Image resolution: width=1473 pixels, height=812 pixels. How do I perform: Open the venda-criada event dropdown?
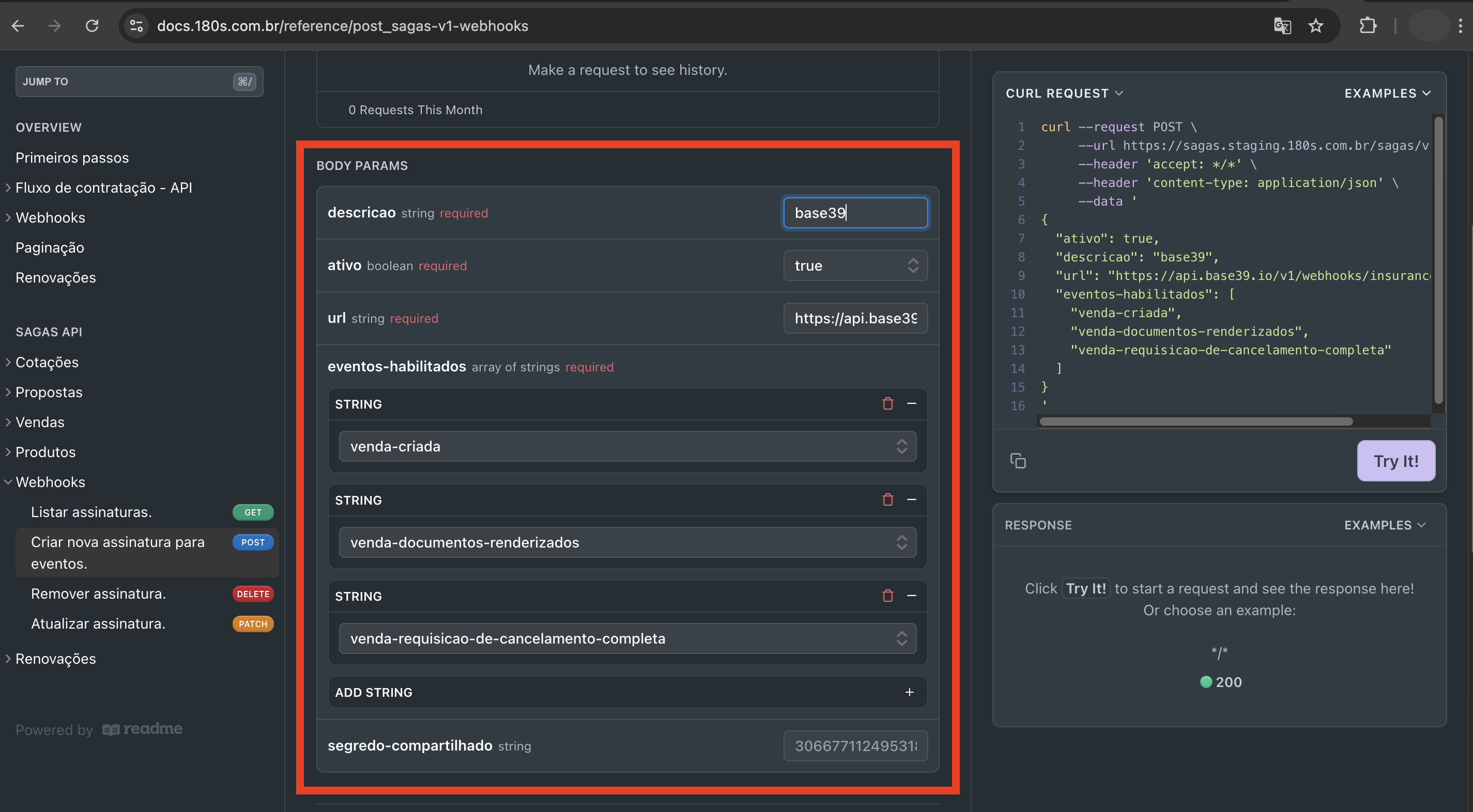click(x=627, y=446)
